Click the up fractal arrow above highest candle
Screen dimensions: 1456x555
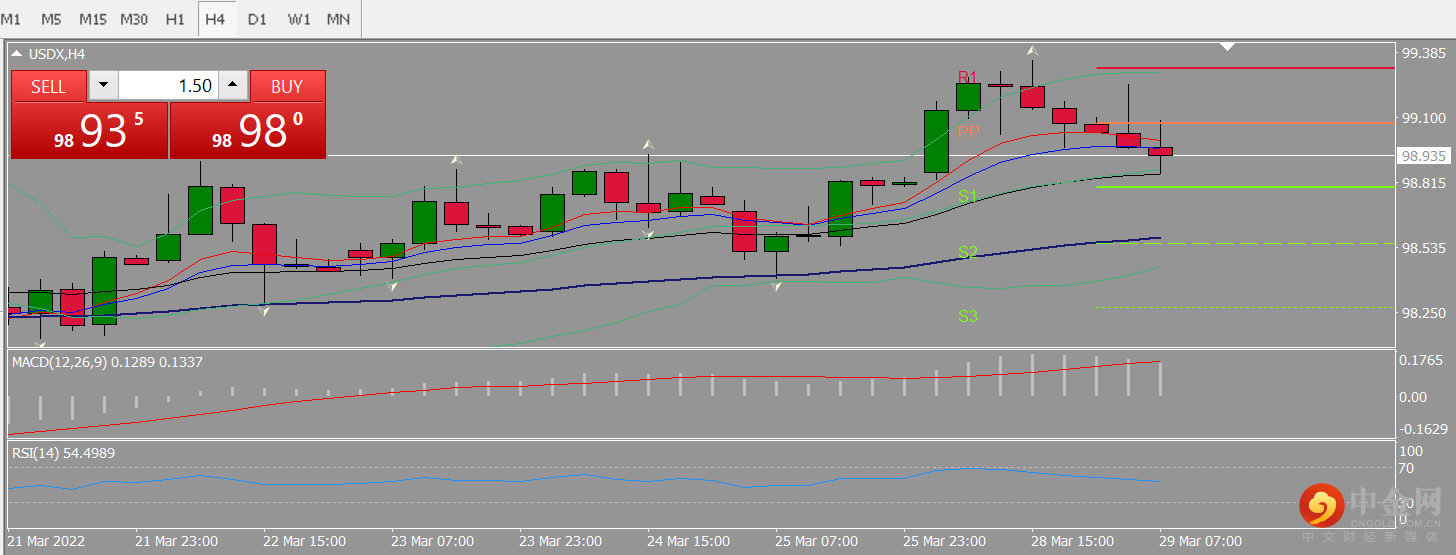[x=1033, y=49]
